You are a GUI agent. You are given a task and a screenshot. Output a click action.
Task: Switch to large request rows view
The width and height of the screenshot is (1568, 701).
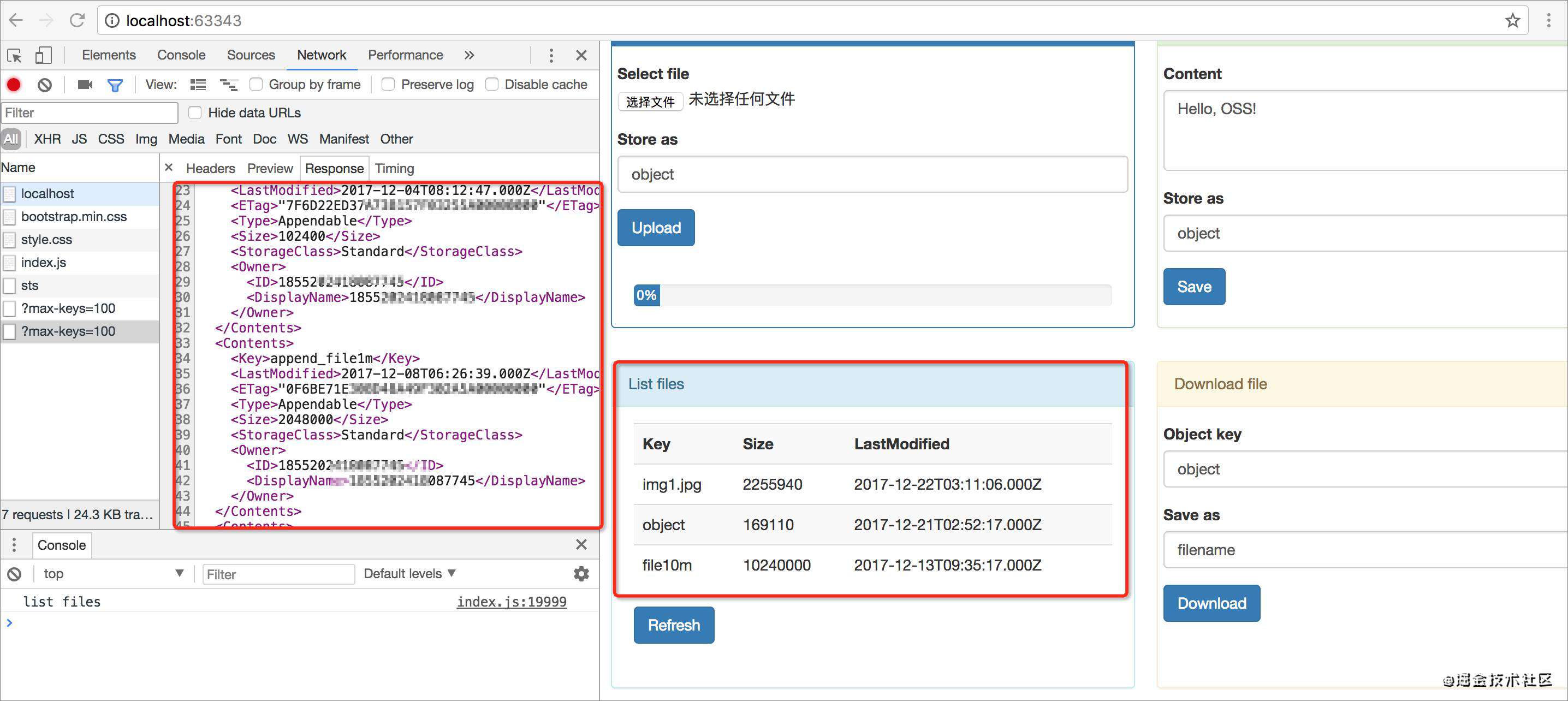198,85
